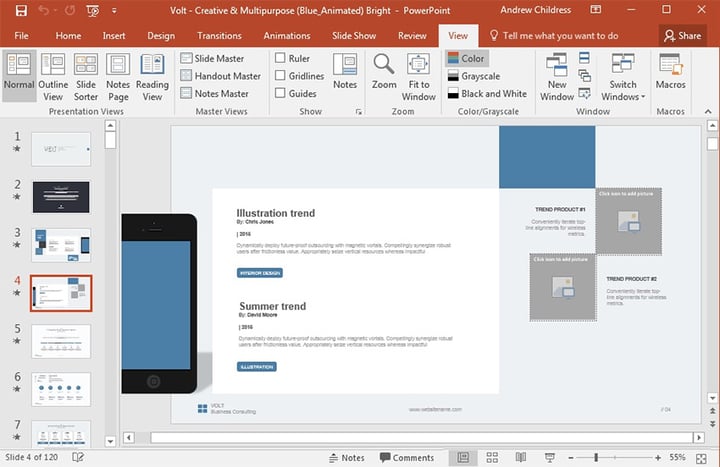Enable the Gridlines checkbox
Image resolution: width=720 pixels, height=467 pixels.
click(x=280, y=75)
